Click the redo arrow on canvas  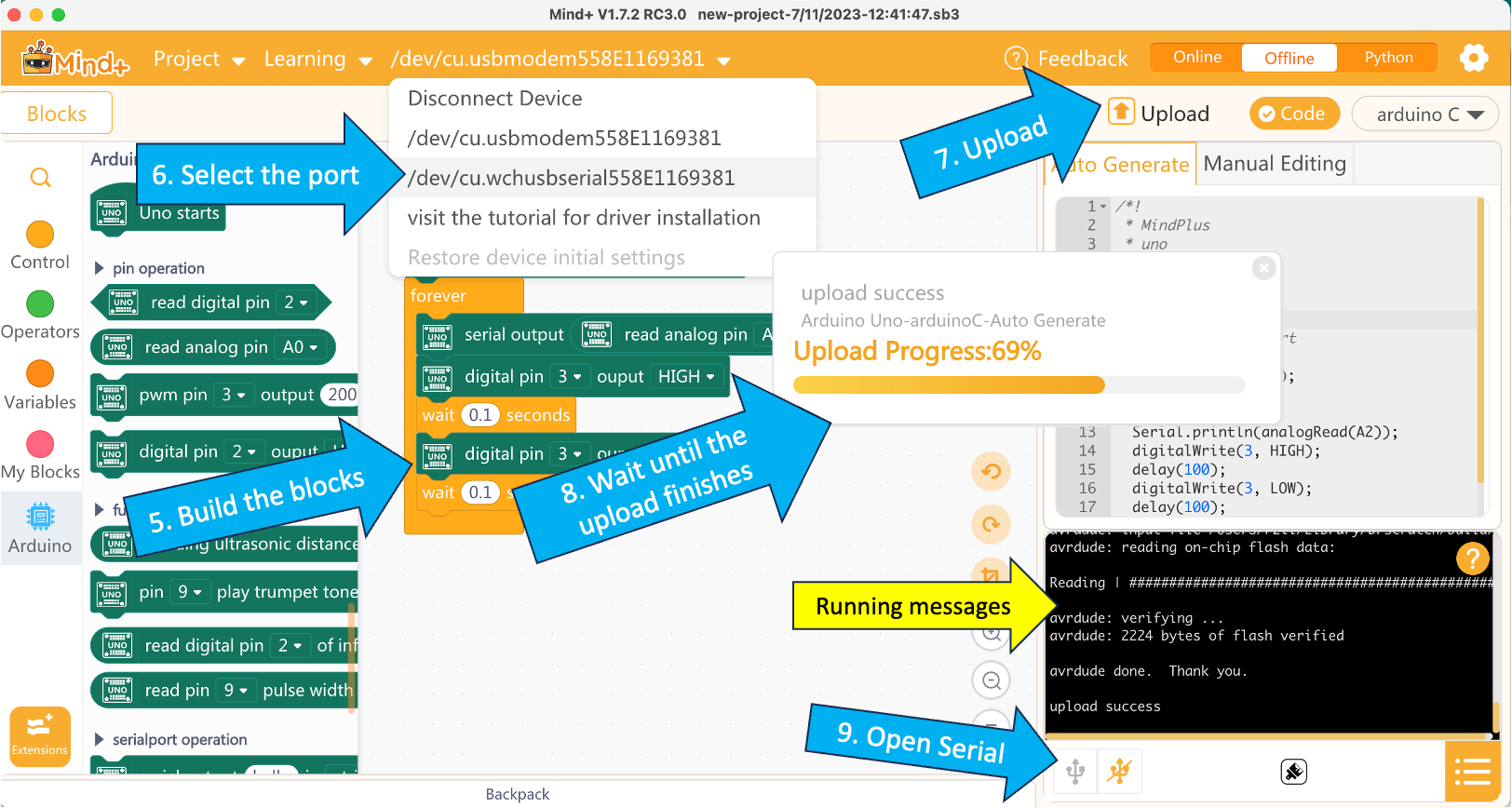(991, 524)
